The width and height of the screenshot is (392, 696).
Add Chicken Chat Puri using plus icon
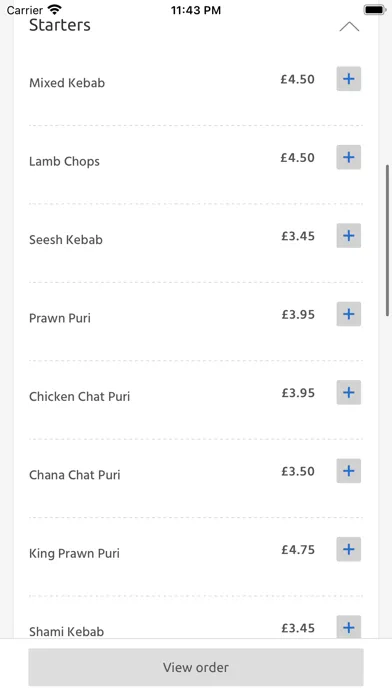tap(348, 392)
